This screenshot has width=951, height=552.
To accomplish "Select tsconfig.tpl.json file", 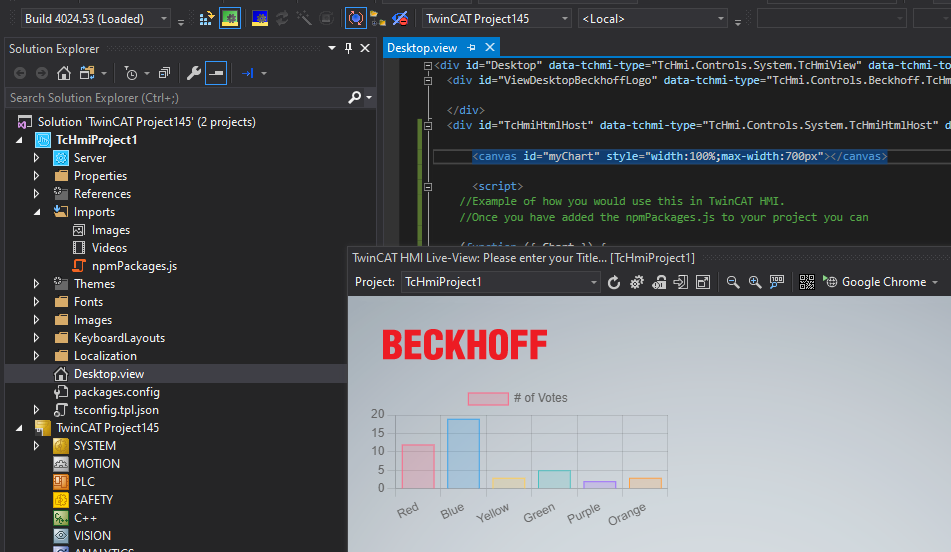I will [116, 410].
